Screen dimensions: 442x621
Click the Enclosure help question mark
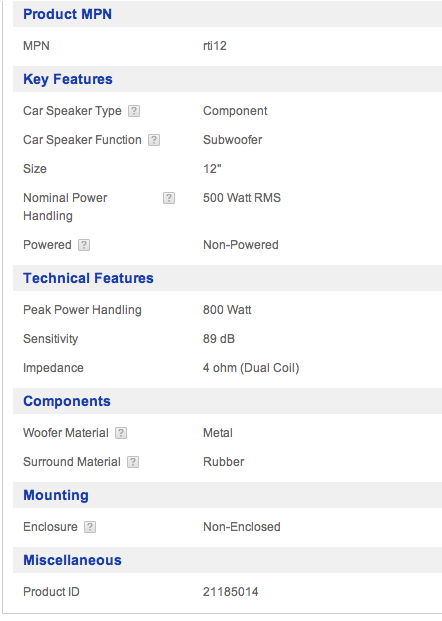coord(90,527)
